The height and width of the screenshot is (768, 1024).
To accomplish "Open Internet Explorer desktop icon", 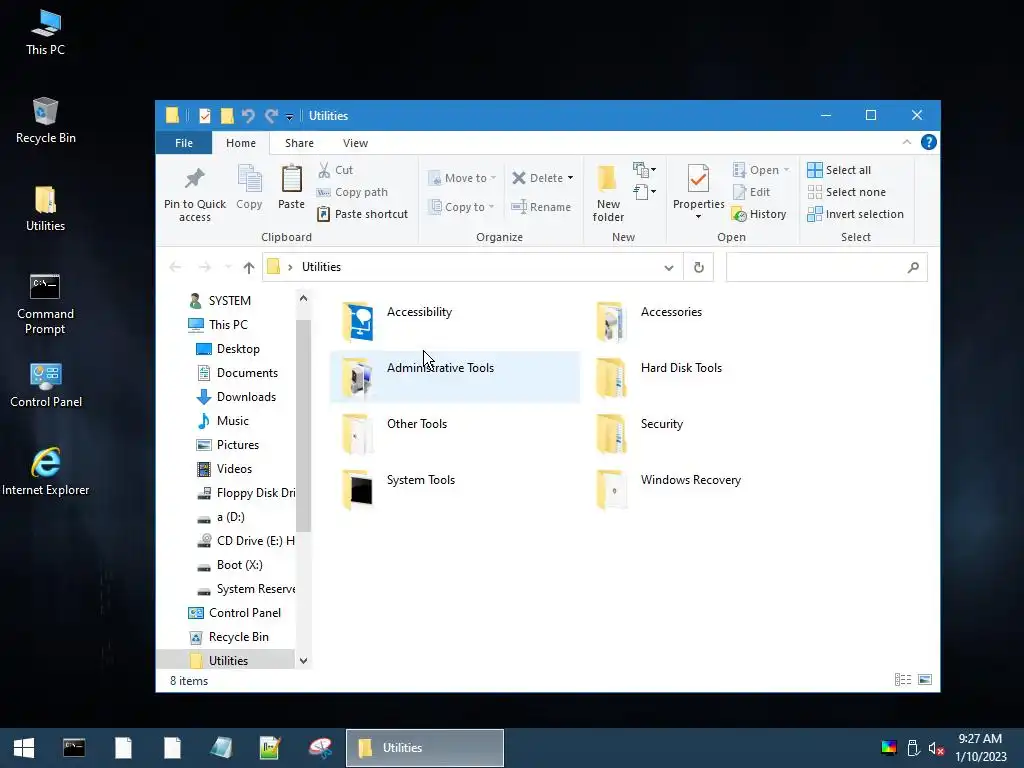I will click(x=46, y=472).
